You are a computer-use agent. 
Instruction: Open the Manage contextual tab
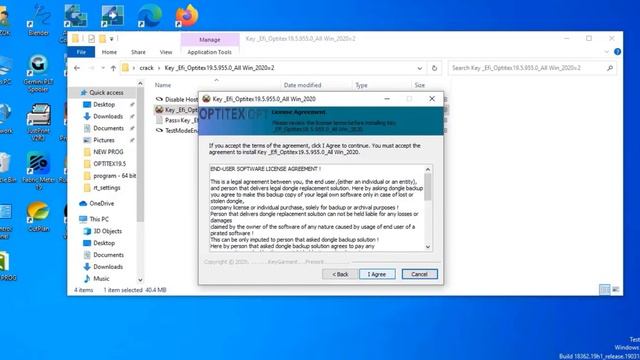(210, 40)
